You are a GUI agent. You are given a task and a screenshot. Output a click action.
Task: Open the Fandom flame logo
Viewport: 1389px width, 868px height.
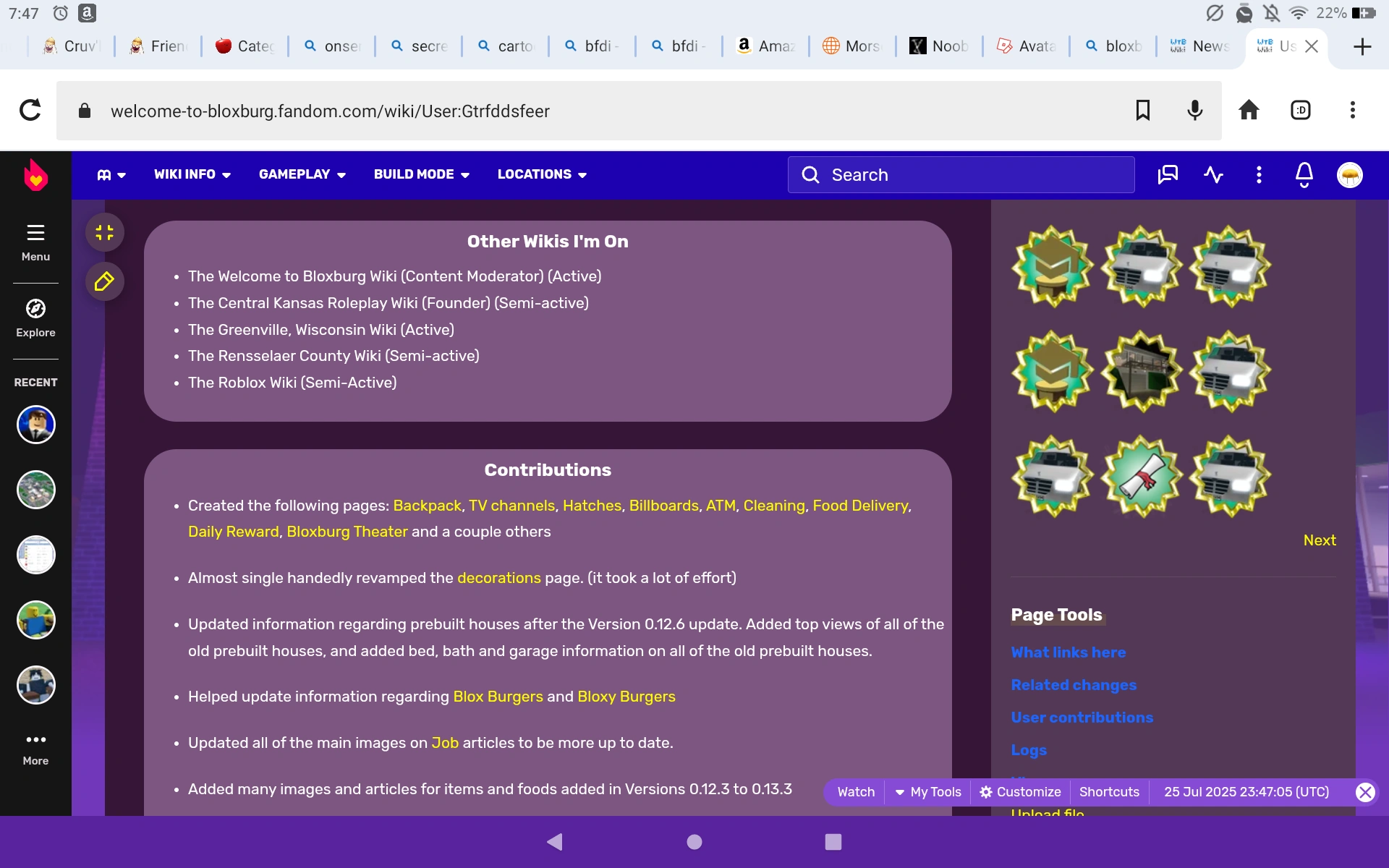[35, 174]
